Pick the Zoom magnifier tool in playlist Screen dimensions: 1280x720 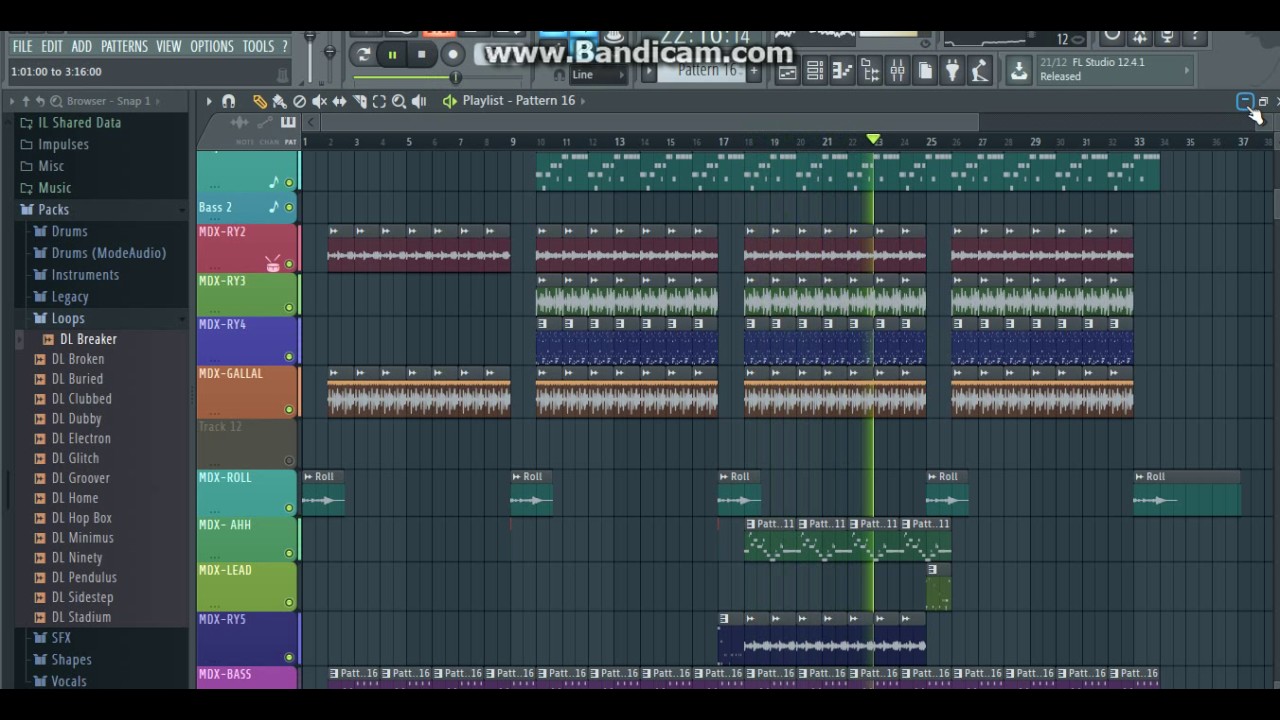(399, 101)
